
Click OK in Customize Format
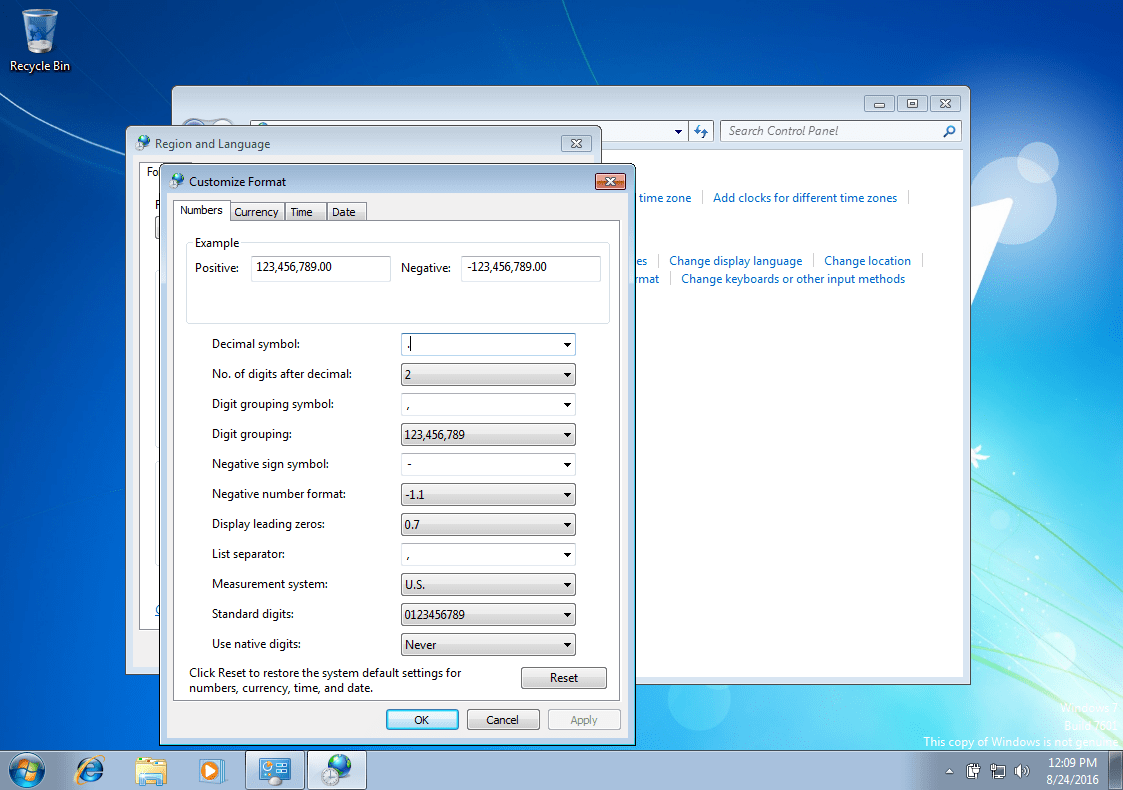(422, 720)
